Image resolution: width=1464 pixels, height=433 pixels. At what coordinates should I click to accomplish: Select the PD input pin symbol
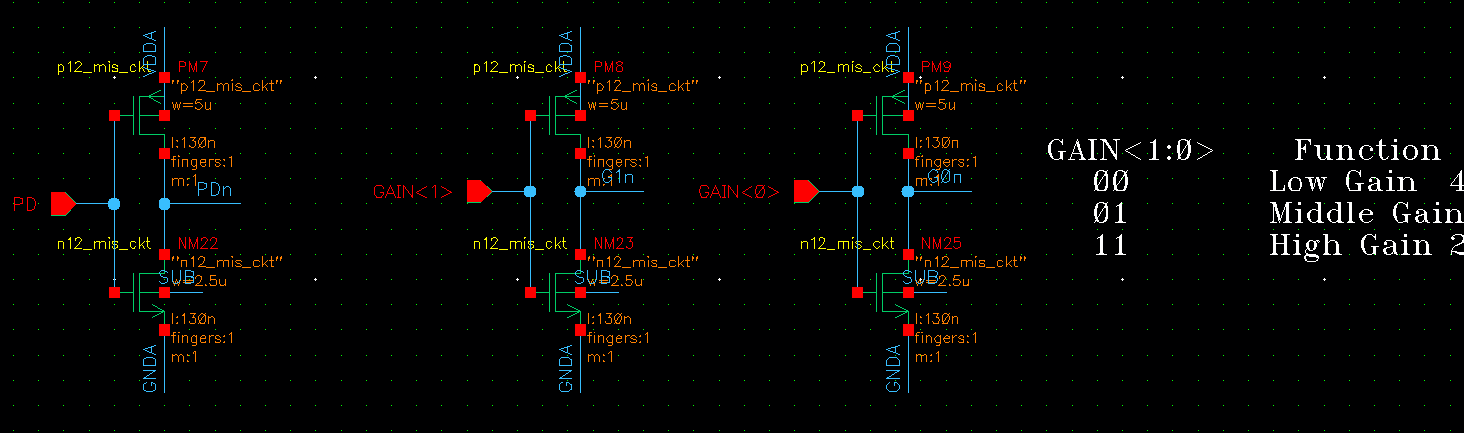click(x=62, y=204)
